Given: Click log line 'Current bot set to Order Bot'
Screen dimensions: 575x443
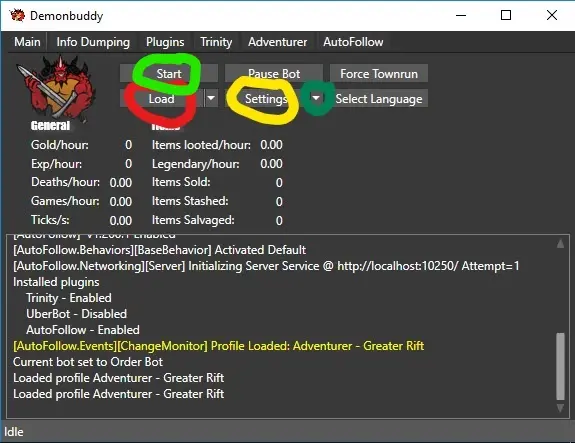Looking at the screenshot, I should pyautogui.click(x=88, y=362).
